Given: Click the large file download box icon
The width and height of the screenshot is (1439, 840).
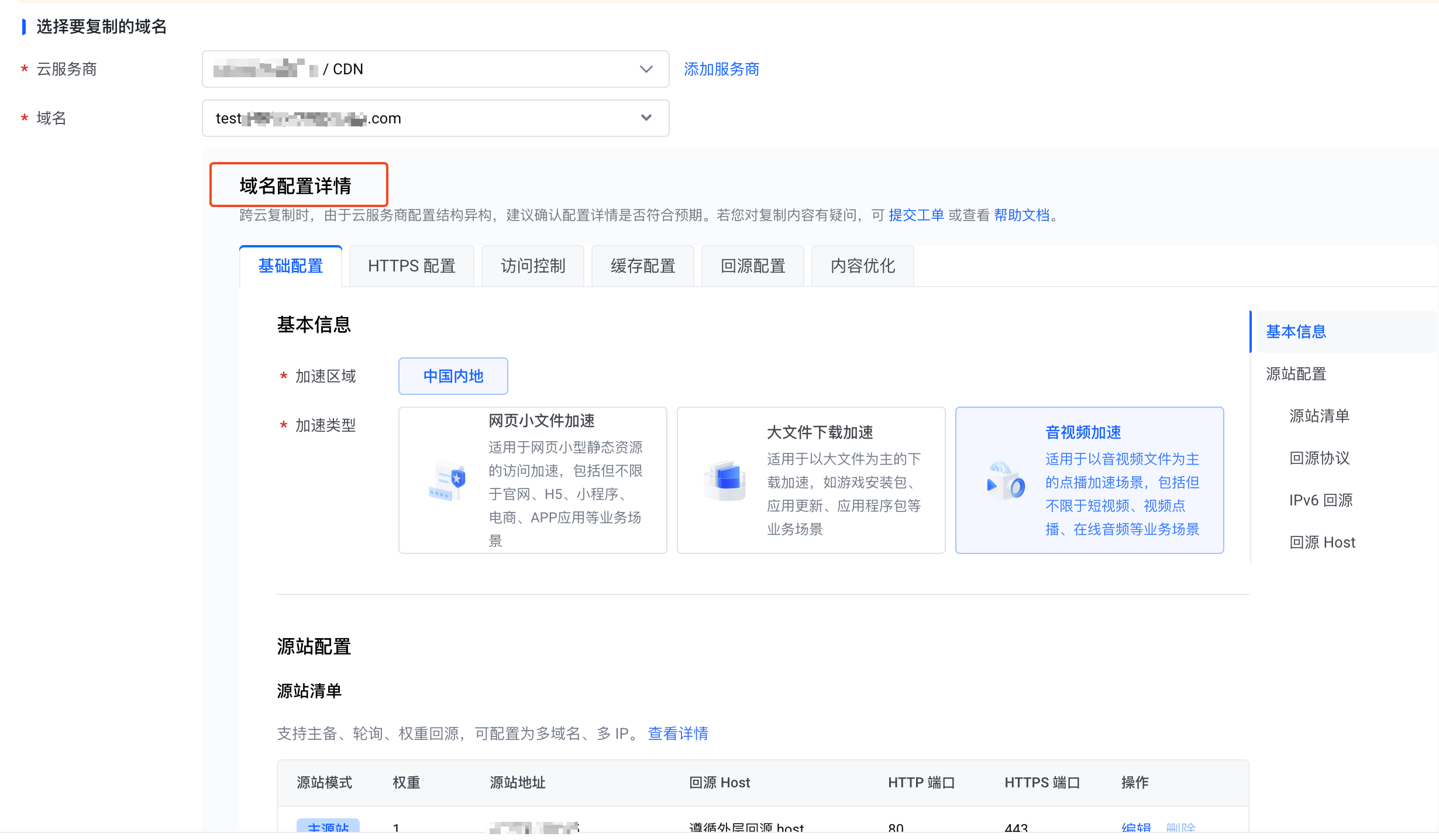Looking at the screenshot, I should coord(725,480).
